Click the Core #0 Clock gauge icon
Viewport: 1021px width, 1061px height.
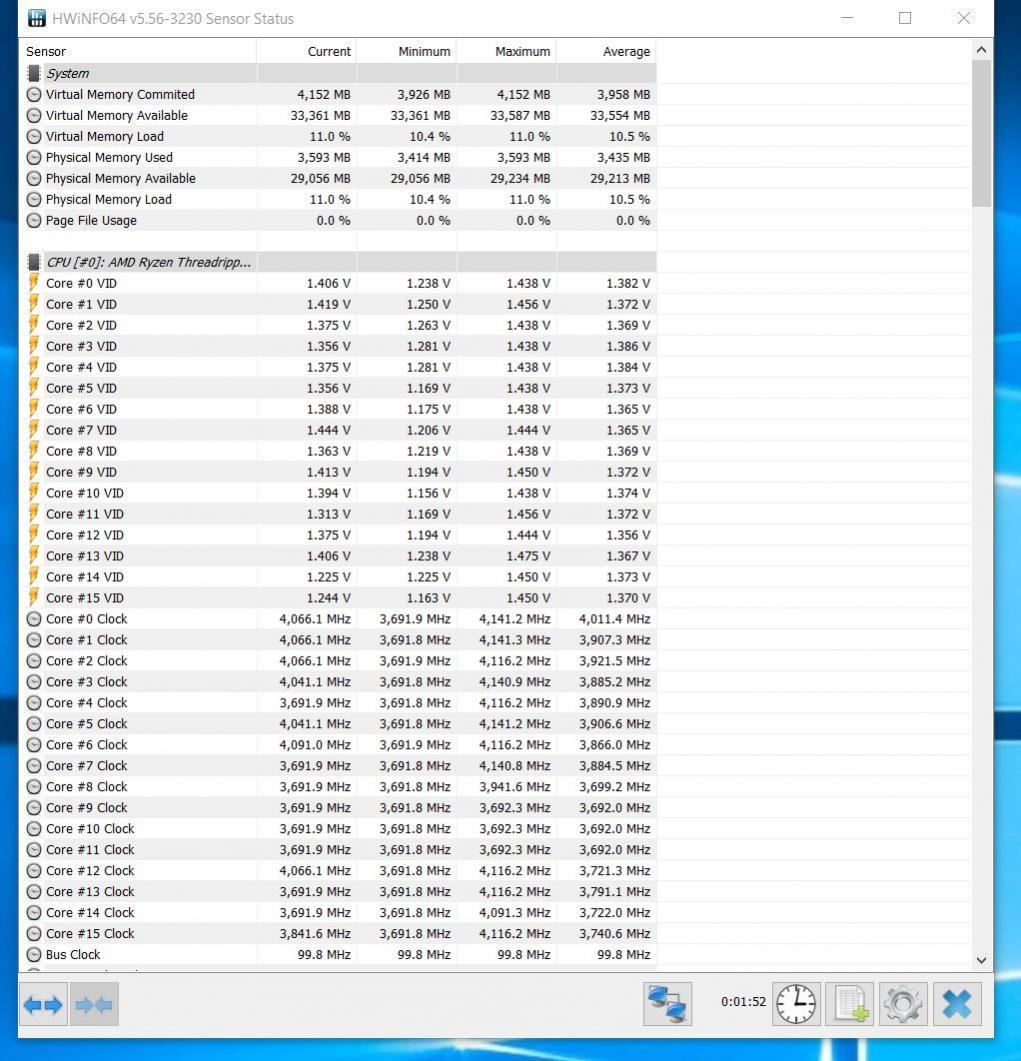[34, 618]
